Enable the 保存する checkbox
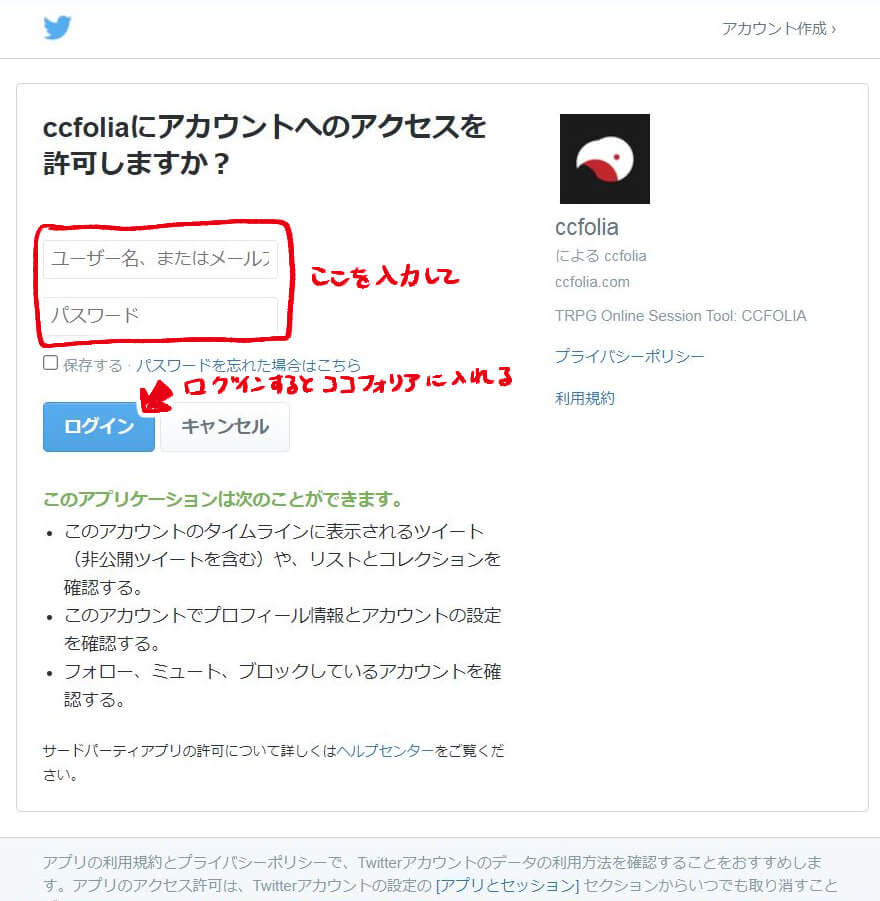Image resolution: width=880 pixels, height=901 pixels. coord(51,363)
